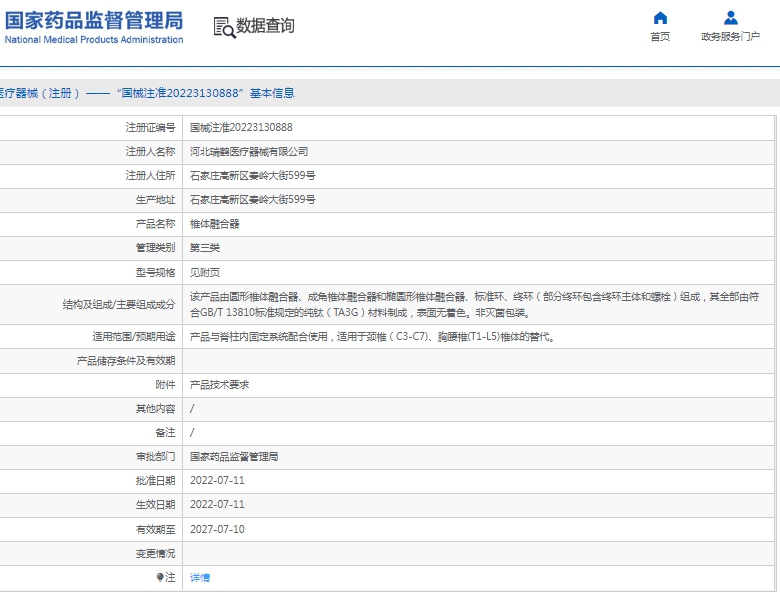Click National Medical Products Administration text
Screen dimensions: 780x599
[x=94, y=39]
